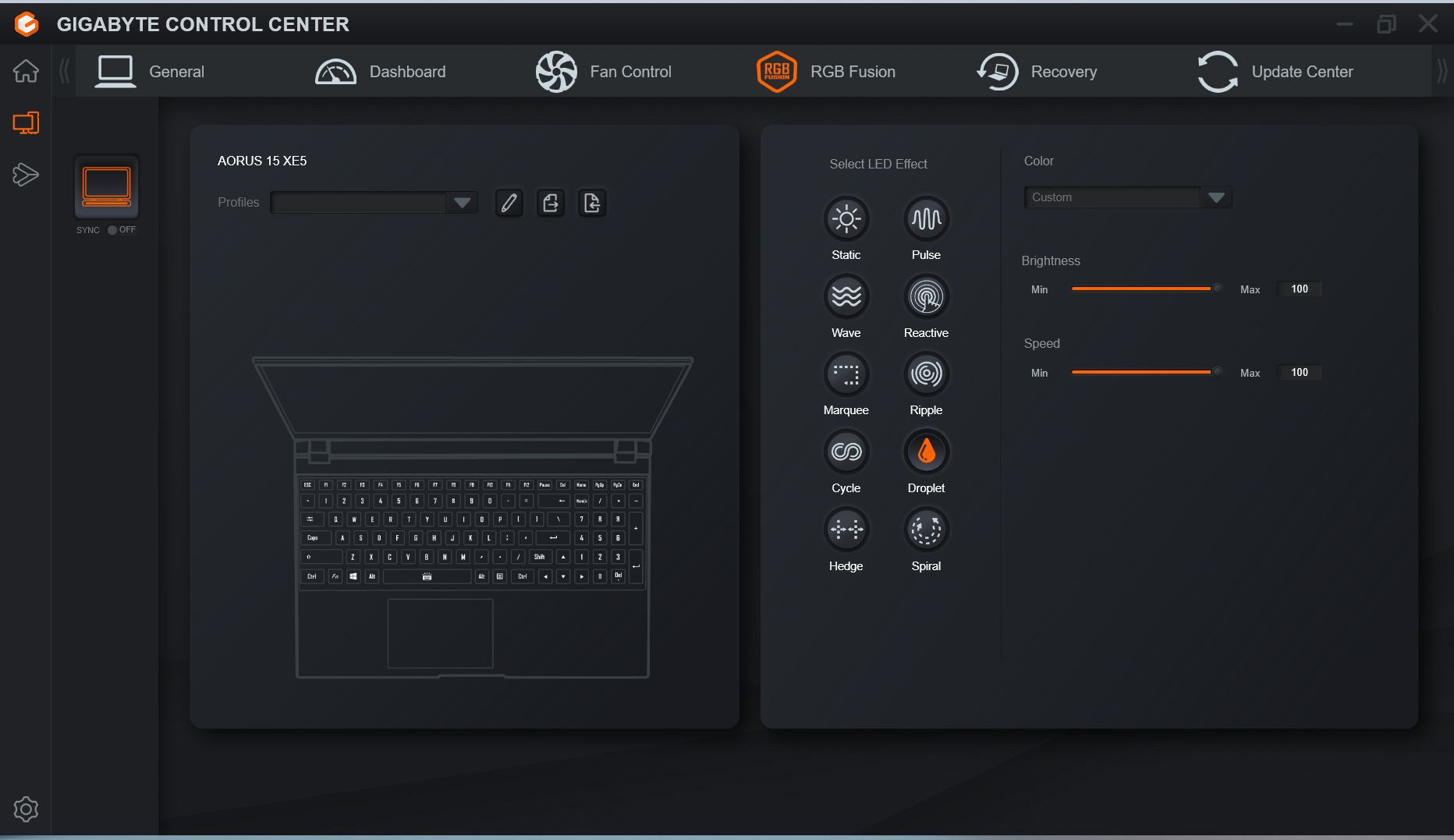Toggle the SYNC switch
The height and width of the screenshot is (840, 1454).
pyautogui.click(x=112, y=230)
